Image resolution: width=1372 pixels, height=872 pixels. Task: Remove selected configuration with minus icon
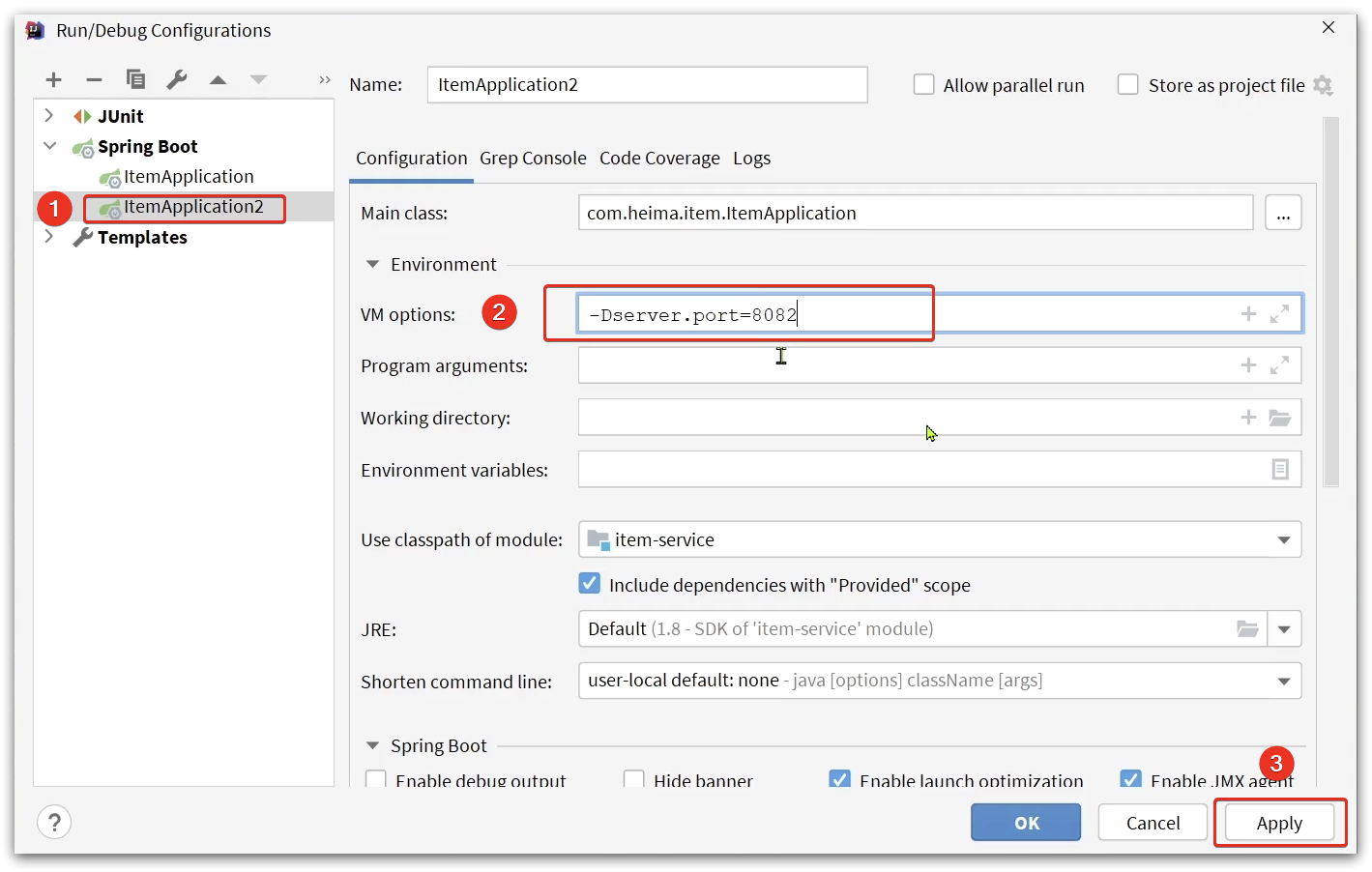94,80
